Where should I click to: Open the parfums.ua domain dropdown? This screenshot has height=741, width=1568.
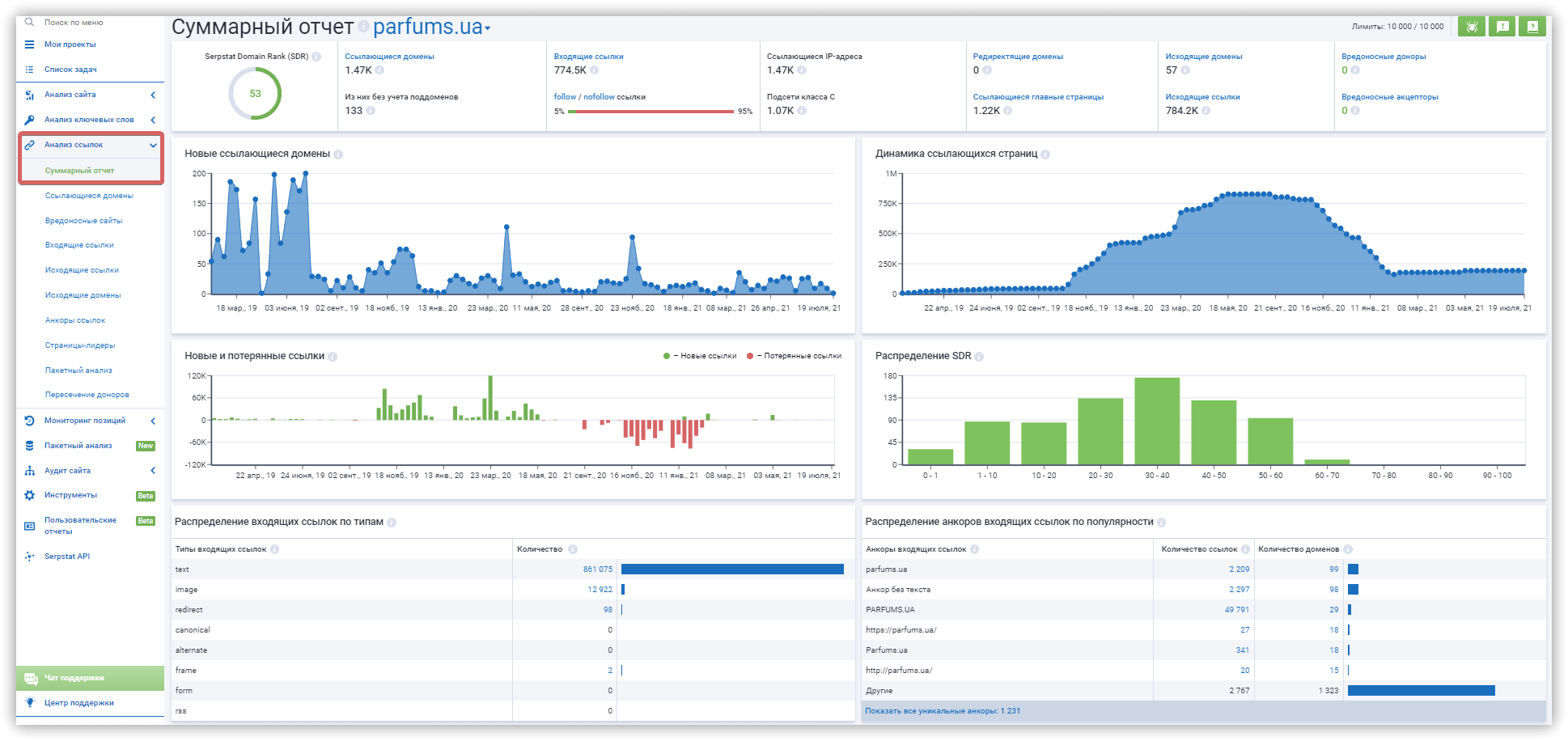[431, 27]
